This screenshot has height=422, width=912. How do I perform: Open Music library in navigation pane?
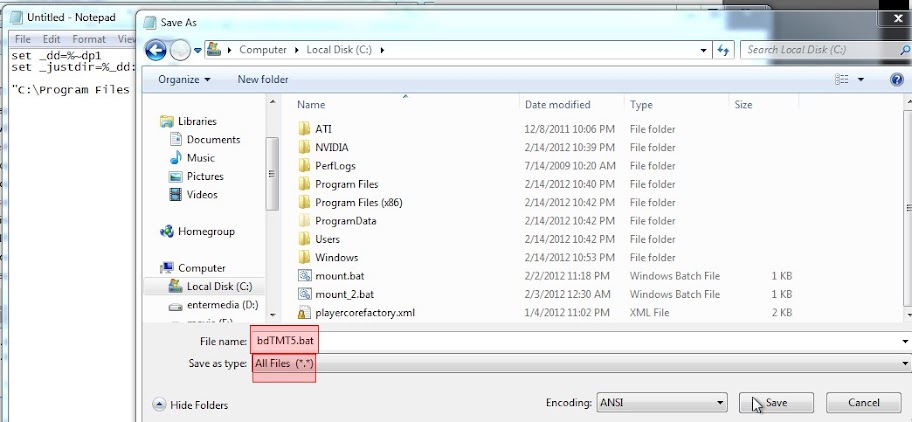pos(200,158)
